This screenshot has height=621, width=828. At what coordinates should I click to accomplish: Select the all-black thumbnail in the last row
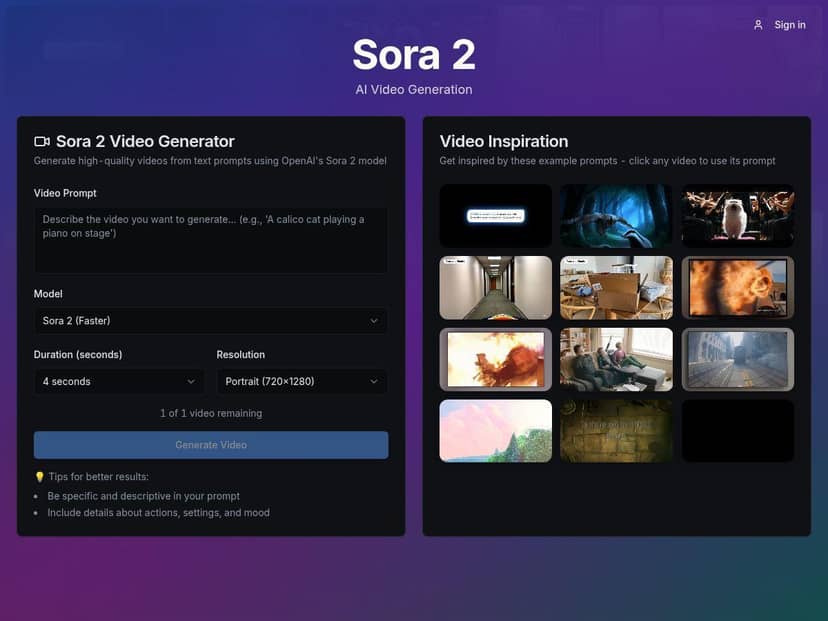[x=738, y=431]
